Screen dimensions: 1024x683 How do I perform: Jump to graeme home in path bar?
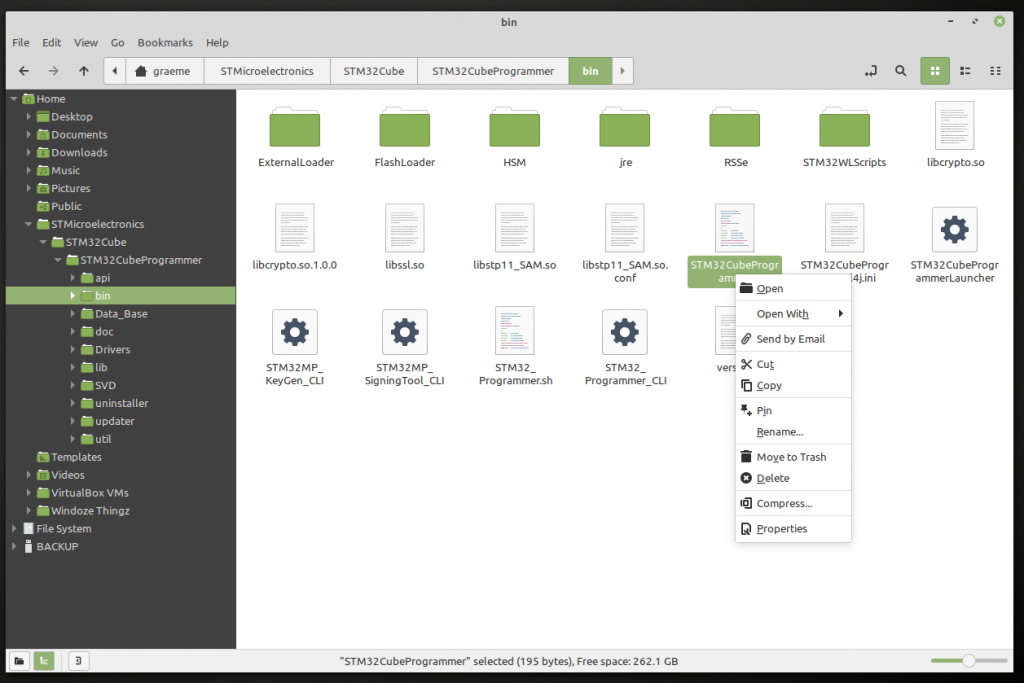[162, 71]
